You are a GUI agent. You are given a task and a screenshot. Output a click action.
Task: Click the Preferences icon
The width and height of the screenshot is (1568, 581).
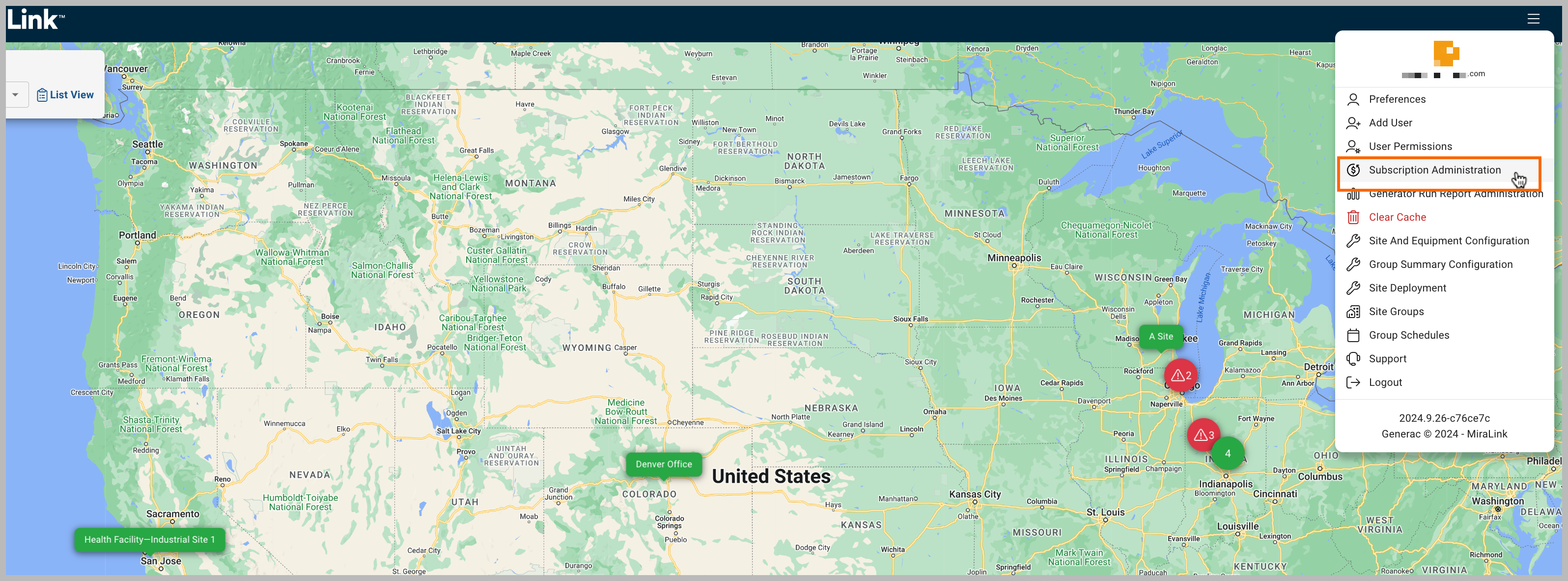tap(1354, 99)
